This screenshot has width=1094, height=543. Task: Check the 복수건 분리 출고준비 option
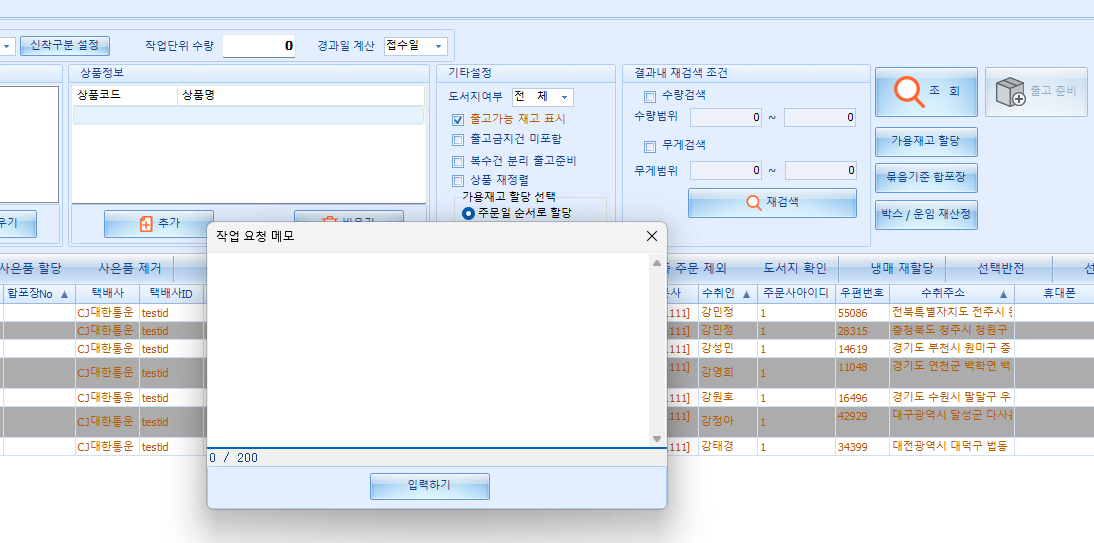coord(458,161)
